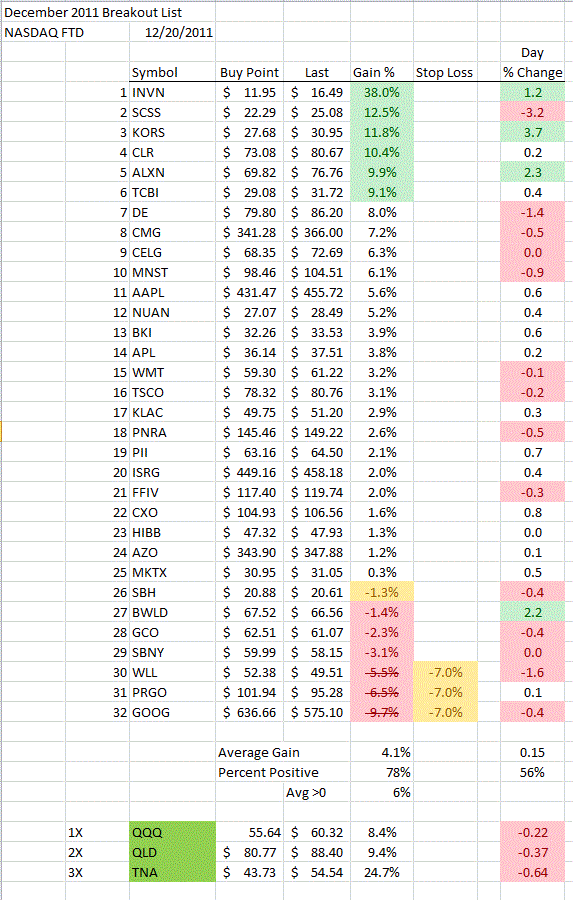Select the SBNY symbol cell
The image size is (573, 900).
pos(172,653)
